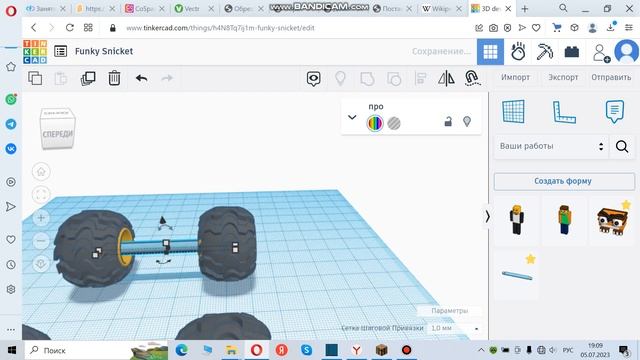
Task: Collapse the про shape inspector panel
Action: [352, 117]
